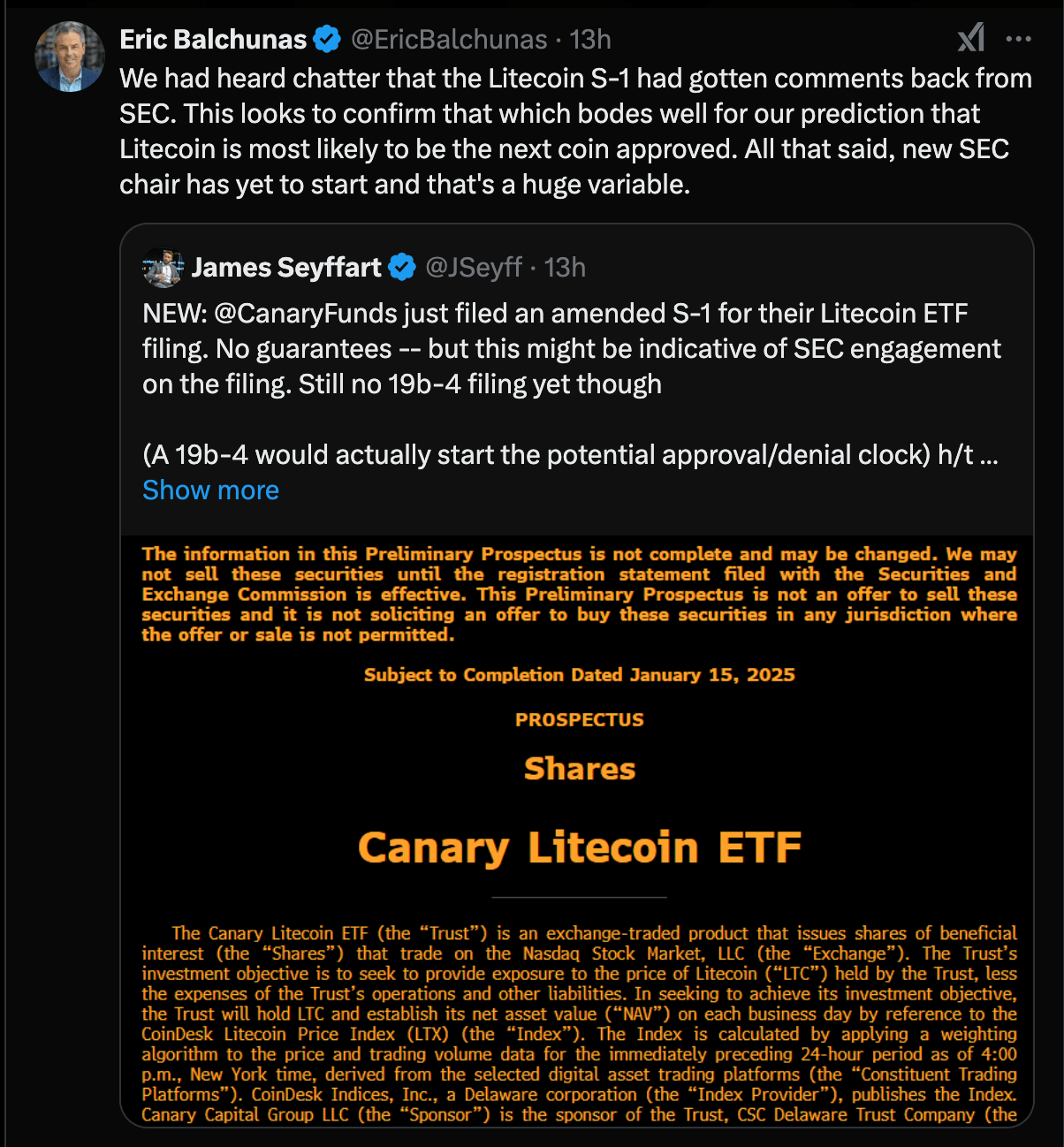Screen dimensions: 1064x1147
Task: Click quoted text about 19b-4 approval clock
Action: pos(557,455)
